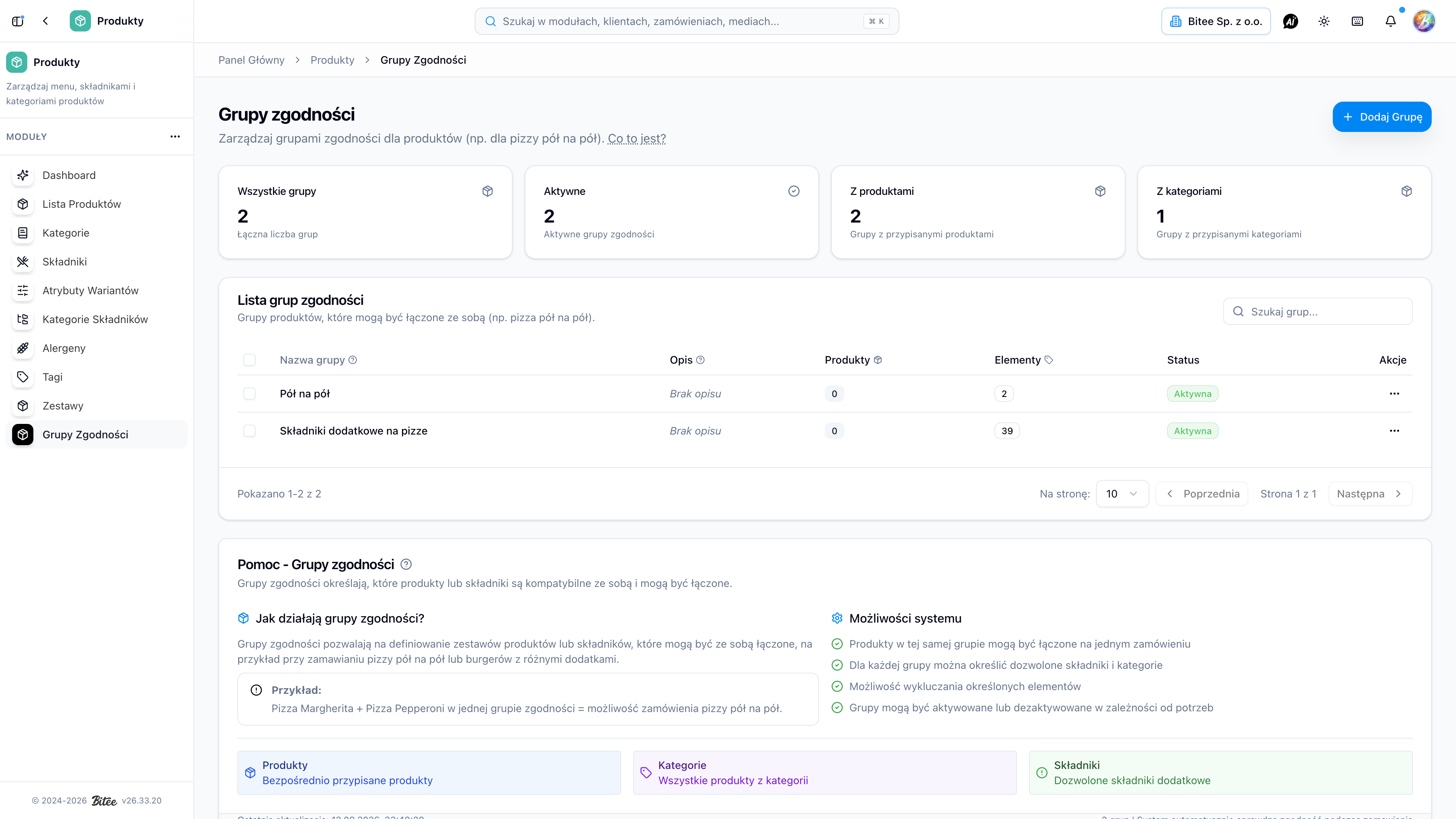Navigate to Panel Główny breadcrumb

coord(251,60)
